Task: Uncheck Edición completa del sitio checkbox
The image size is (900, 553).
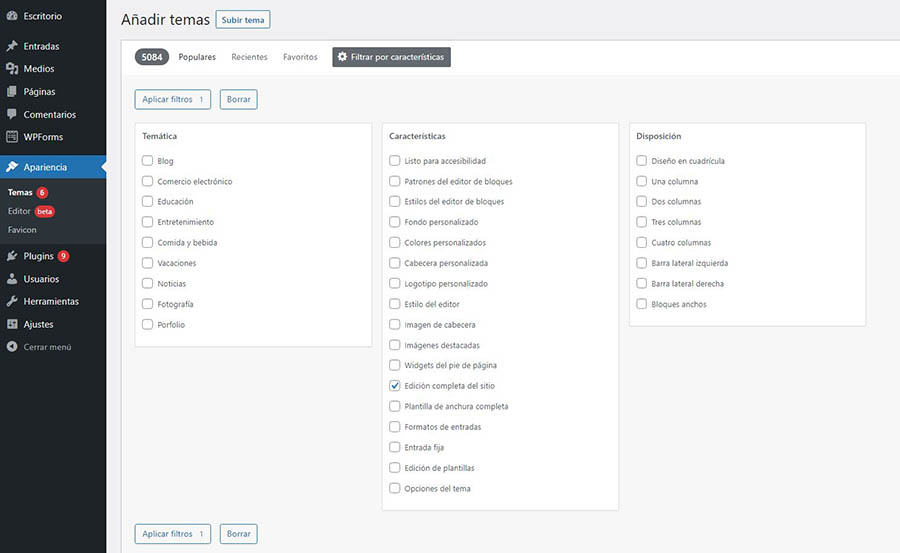Action: [395, 386]
